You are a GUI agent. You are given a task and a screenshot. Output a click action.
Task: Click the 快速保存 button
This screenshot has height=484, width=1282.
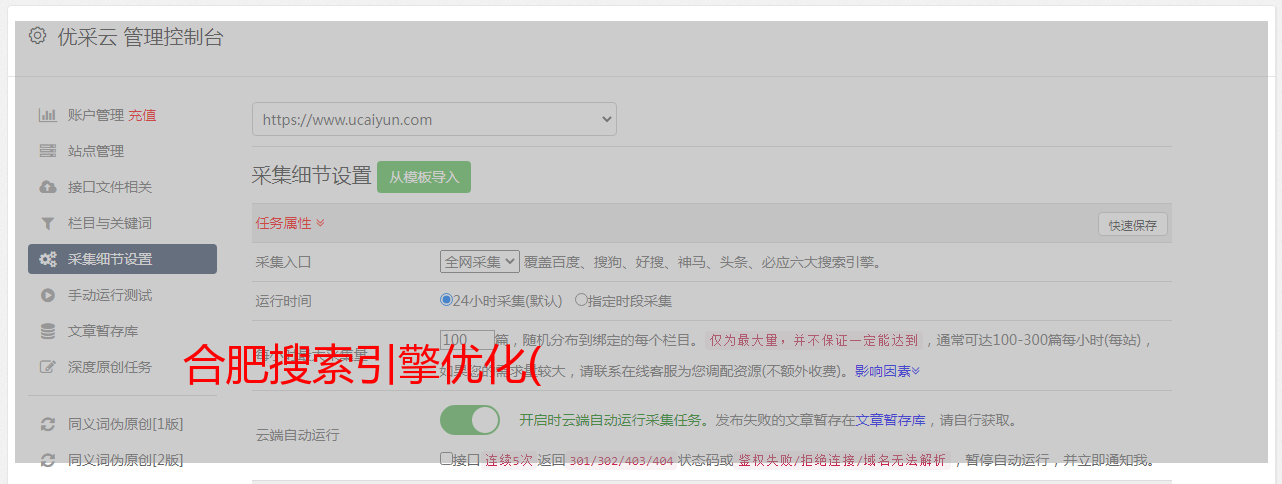(1132, 225)
